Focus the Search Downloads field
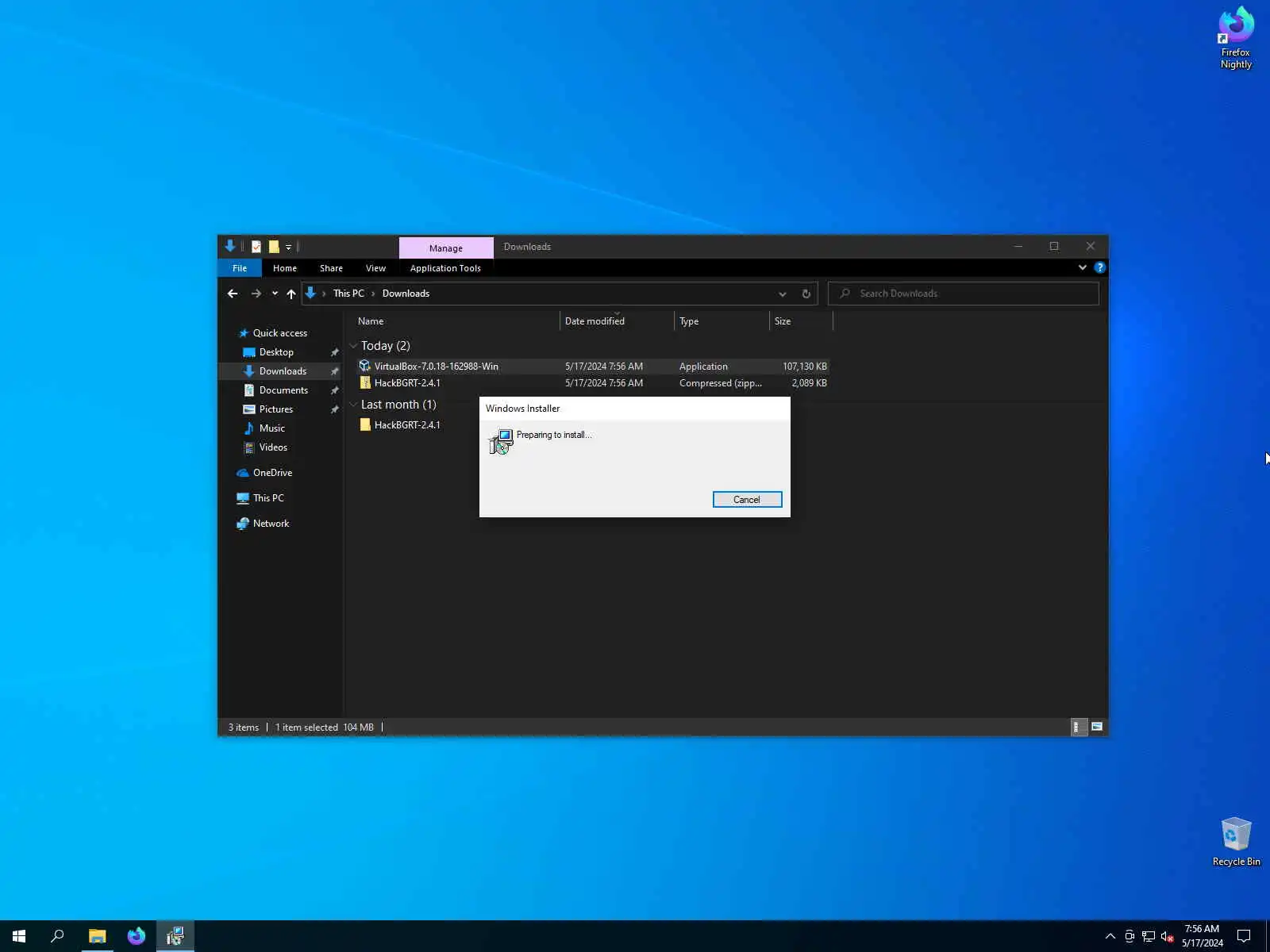The height and width of the screenshot is (952, 1270). pos(964,294)
